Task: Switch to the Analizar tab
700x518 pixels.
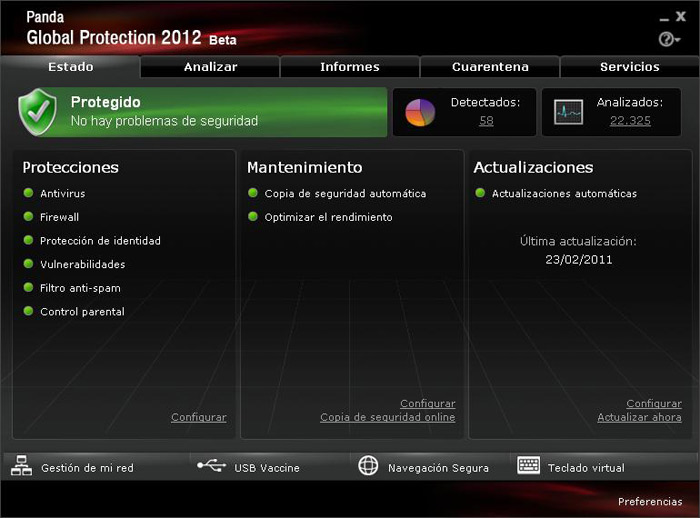Action: pos(210,67)
